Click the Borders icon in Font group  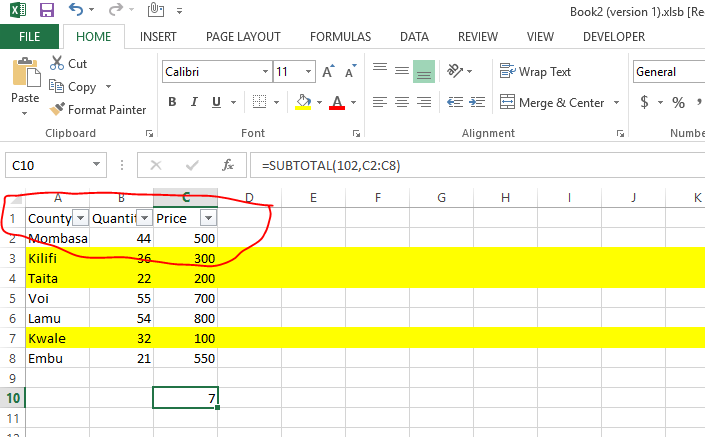coord(259,102)
